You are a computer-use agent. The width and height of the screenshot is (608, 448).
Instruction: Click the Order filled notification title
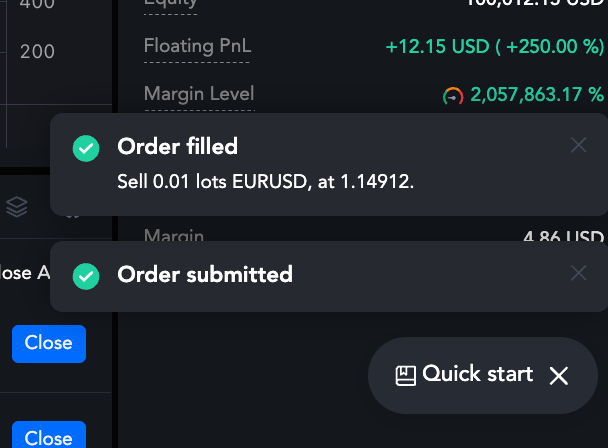(177, 147)
